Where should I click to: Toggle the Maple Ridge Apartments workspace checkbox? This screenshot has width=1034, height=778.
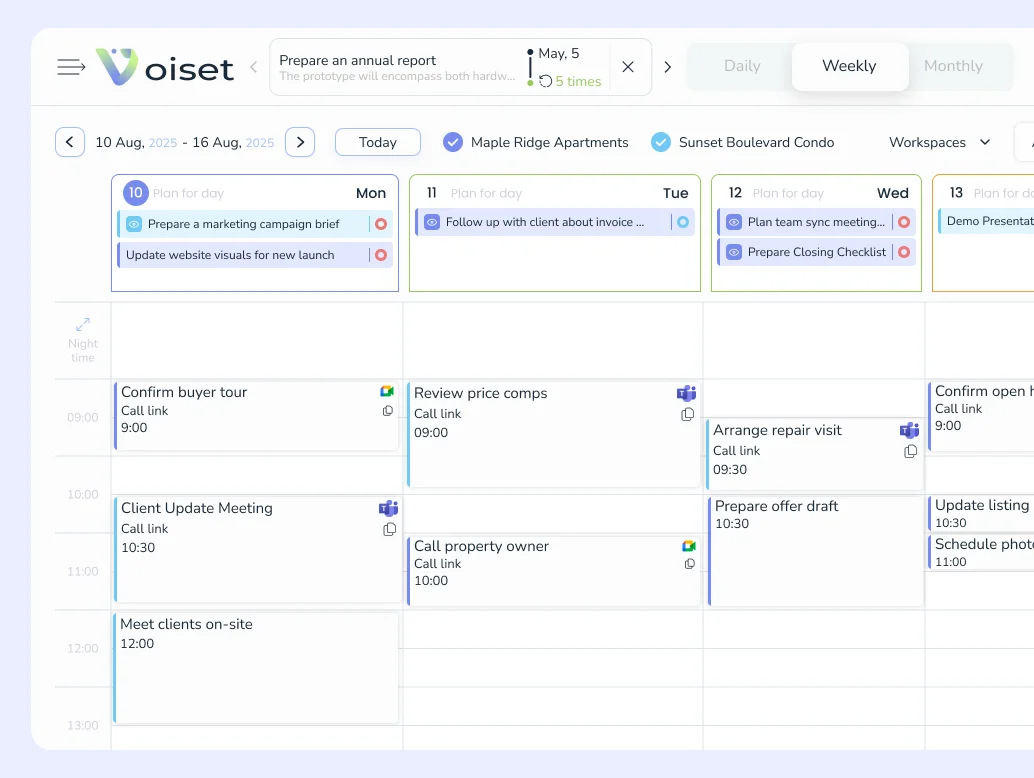452,142
